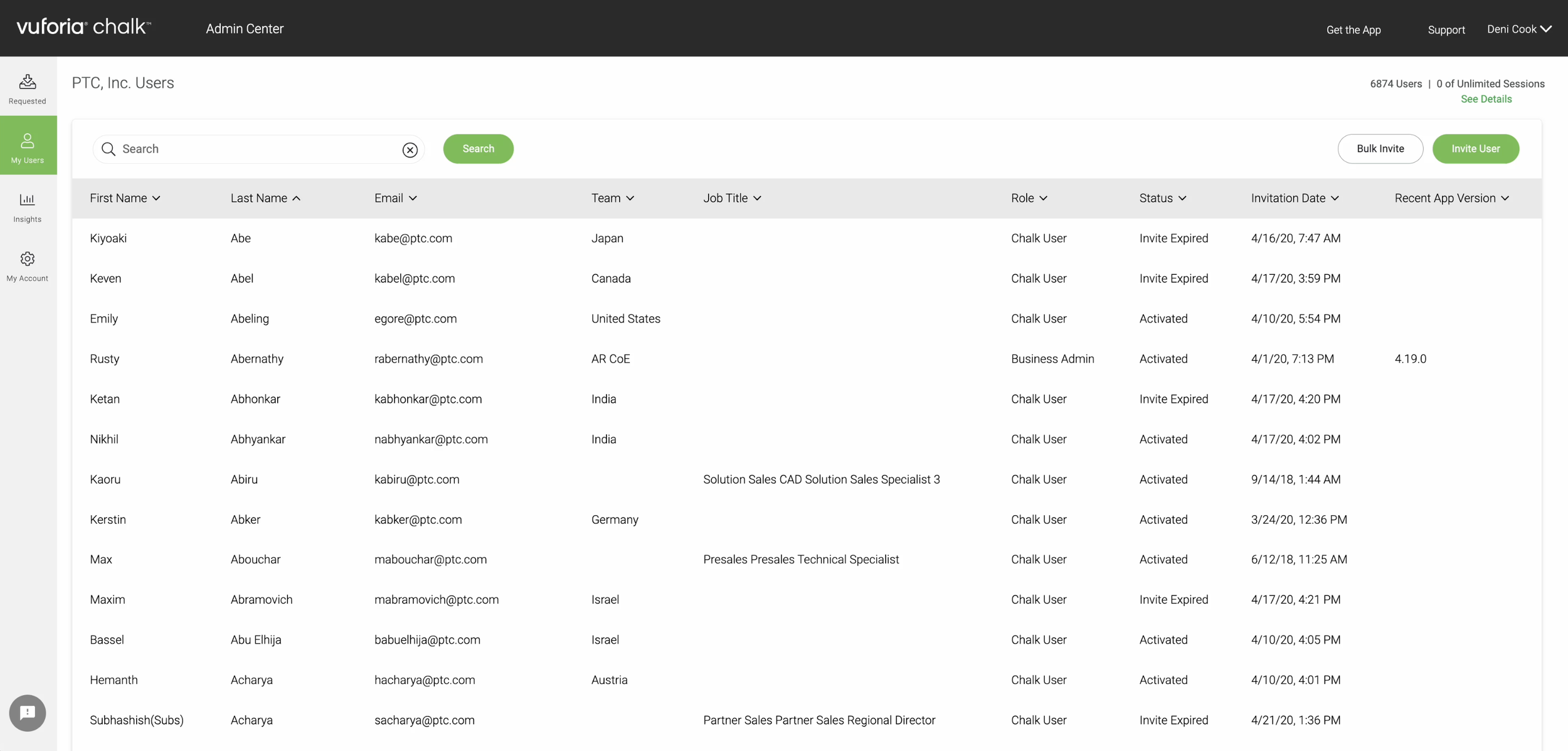This screenshot has width=1568, height=751.
Task: Click the Invite User button
Action: (x=1476, y=149)
